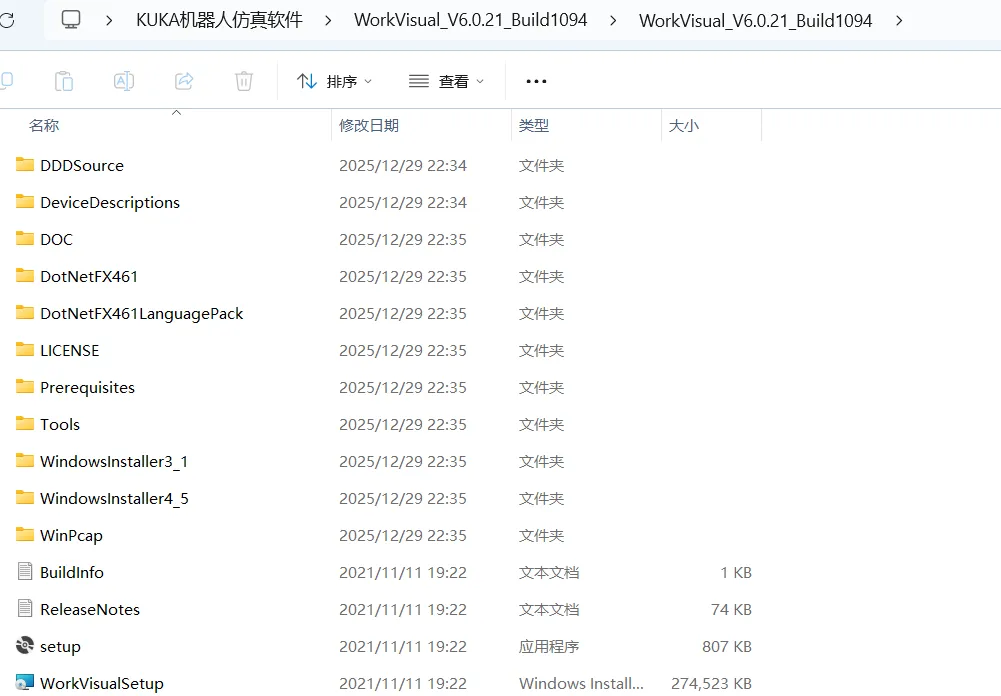Click the copy icon in toolbar
1001x696 pixels.
(6, 80)
